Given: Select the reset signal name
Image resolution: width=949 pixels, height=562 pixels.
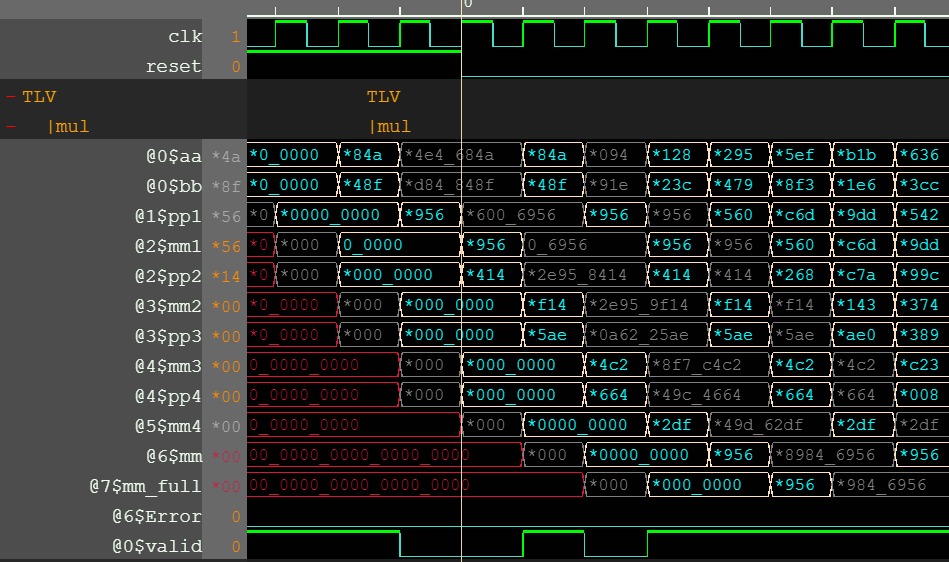Looking at the screenshot, I should (x=174, y=67).
